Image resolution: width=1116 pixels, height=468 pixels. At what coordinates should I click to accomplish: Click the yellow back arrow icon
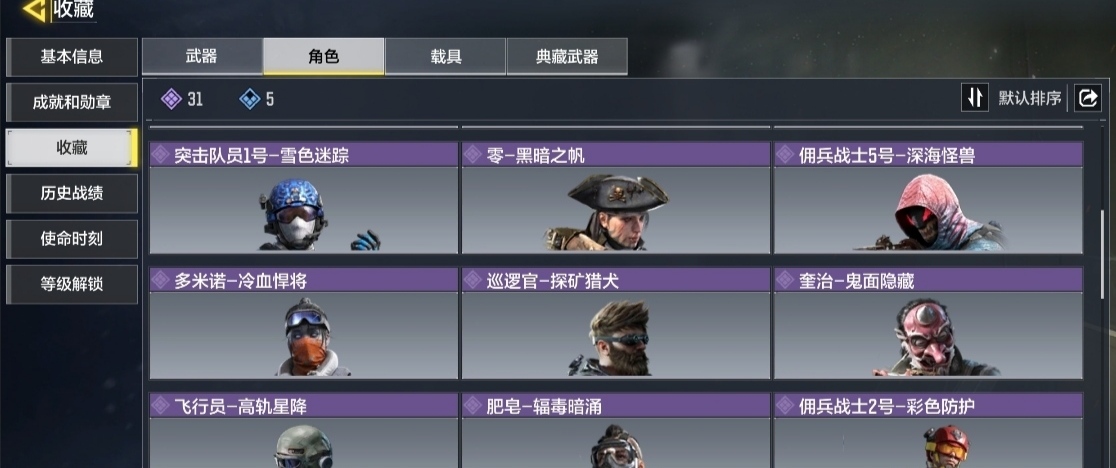pyautogui.click(x=33, y=10)
